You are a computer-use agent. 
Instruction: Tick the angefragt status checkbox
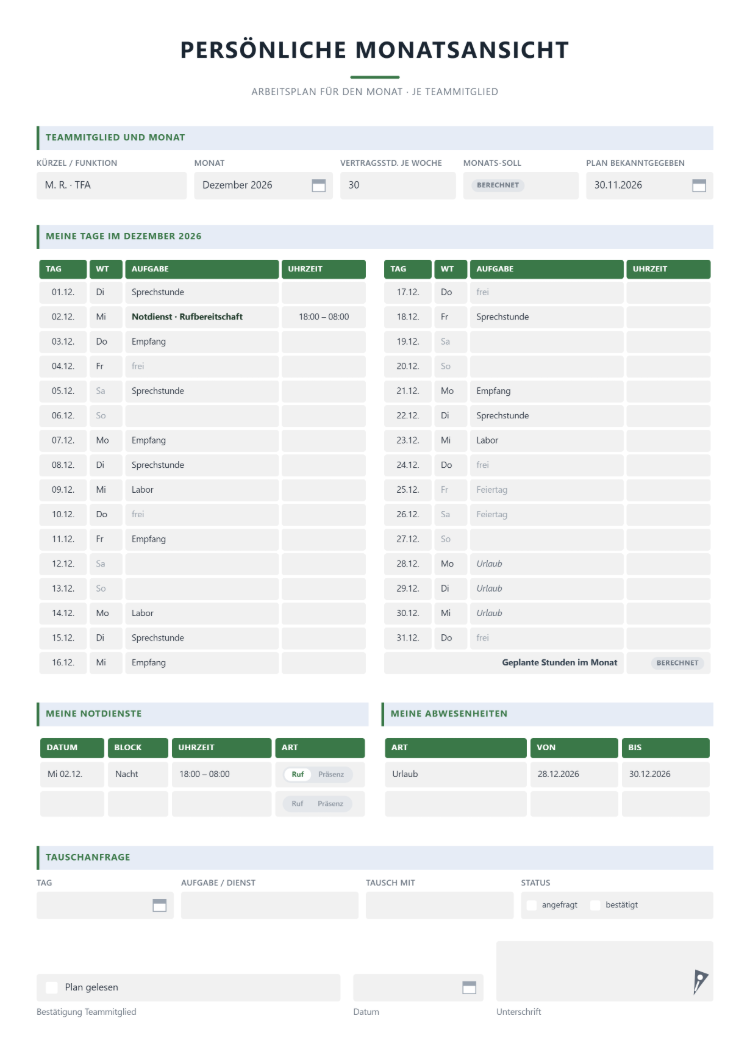532,905
